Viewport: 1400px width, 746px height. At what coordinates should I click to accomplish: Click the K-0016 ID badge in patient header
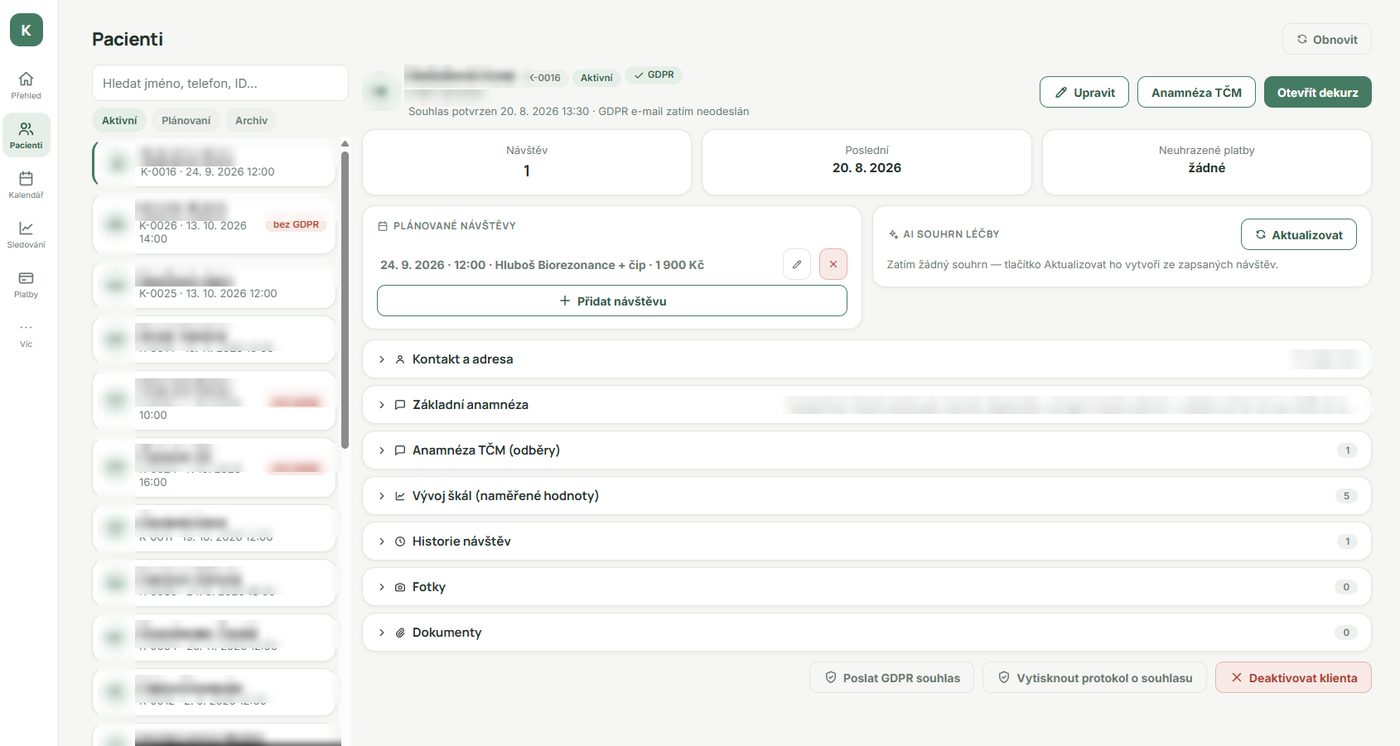(545, 77)
